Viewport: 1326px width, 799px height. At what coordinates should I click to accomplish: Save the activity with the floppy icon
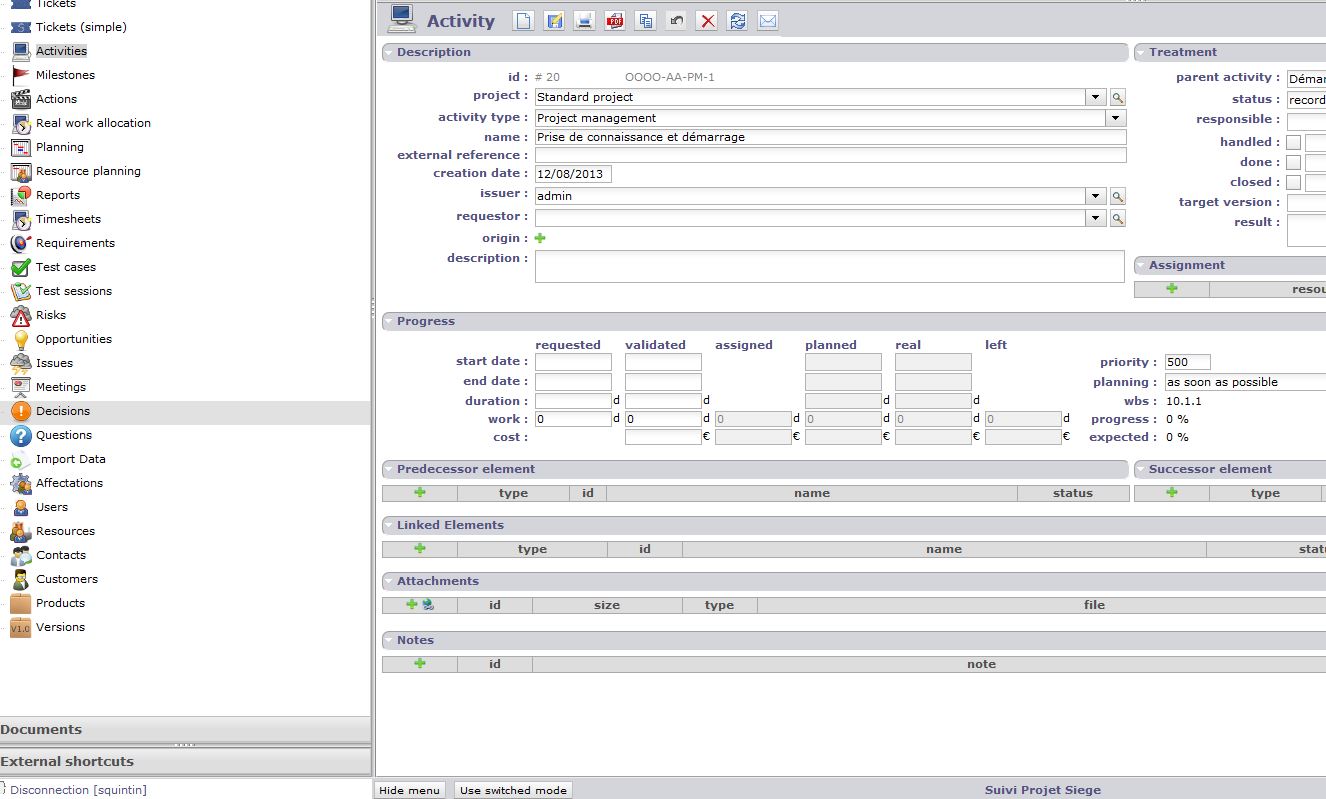554,21
